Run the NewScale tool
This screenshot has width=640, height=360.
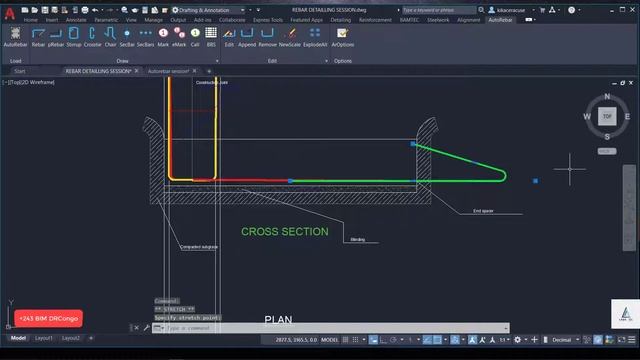pos(290,37)
